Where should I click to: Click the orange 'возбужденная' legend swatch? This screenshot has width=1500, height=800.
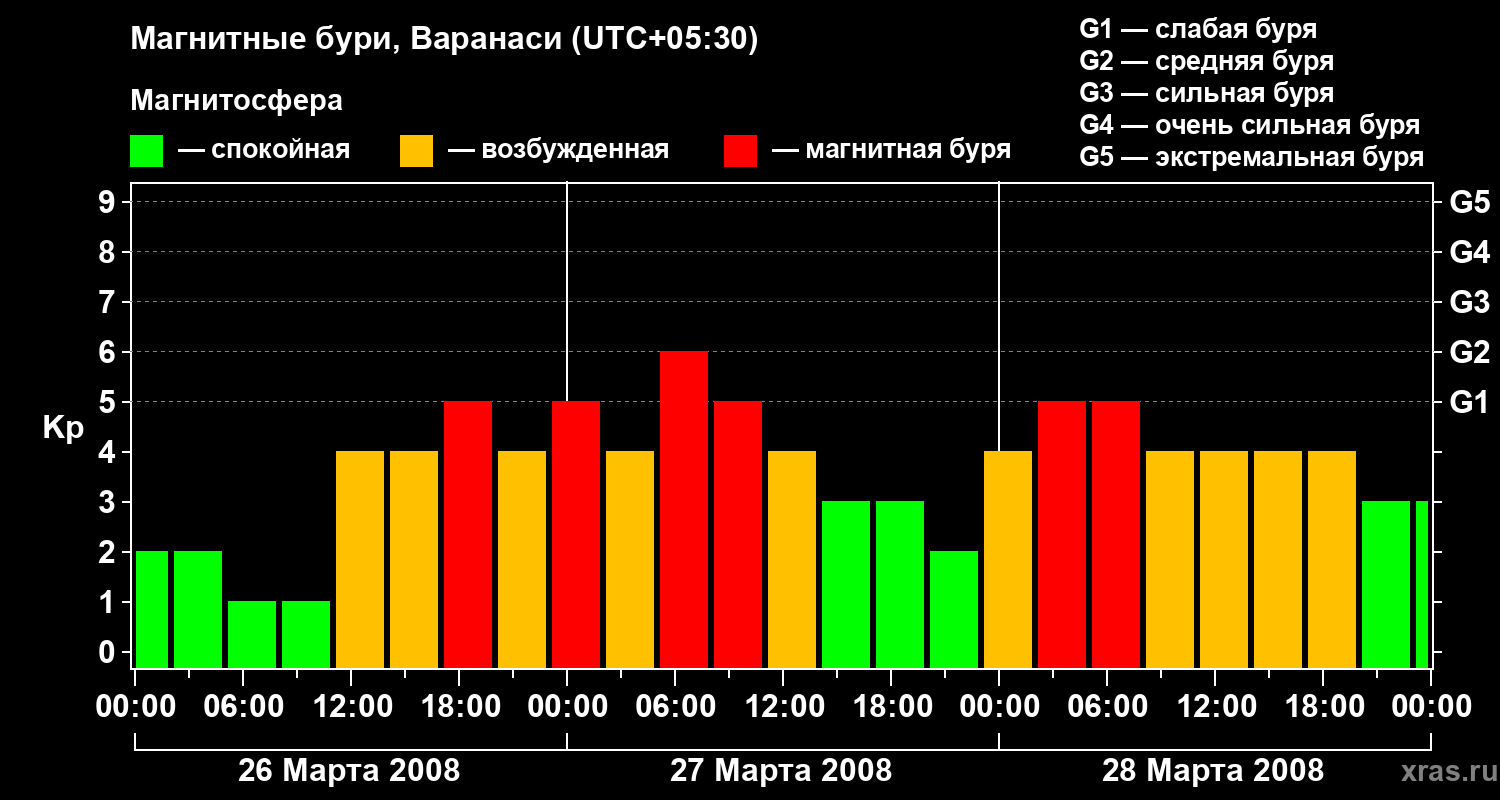[x=416, y=151]
